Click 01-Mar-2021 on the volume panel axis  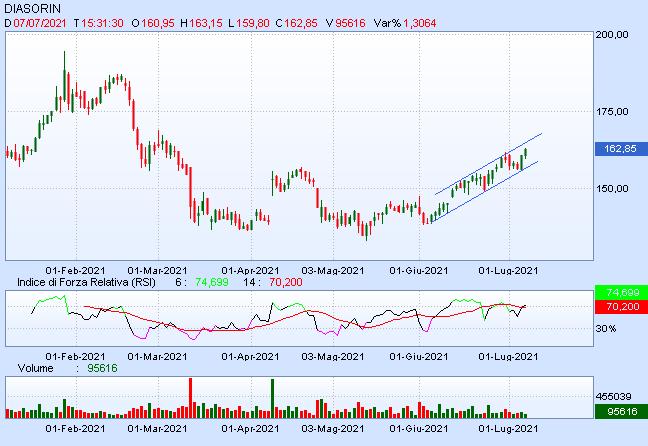click(157, 429)
